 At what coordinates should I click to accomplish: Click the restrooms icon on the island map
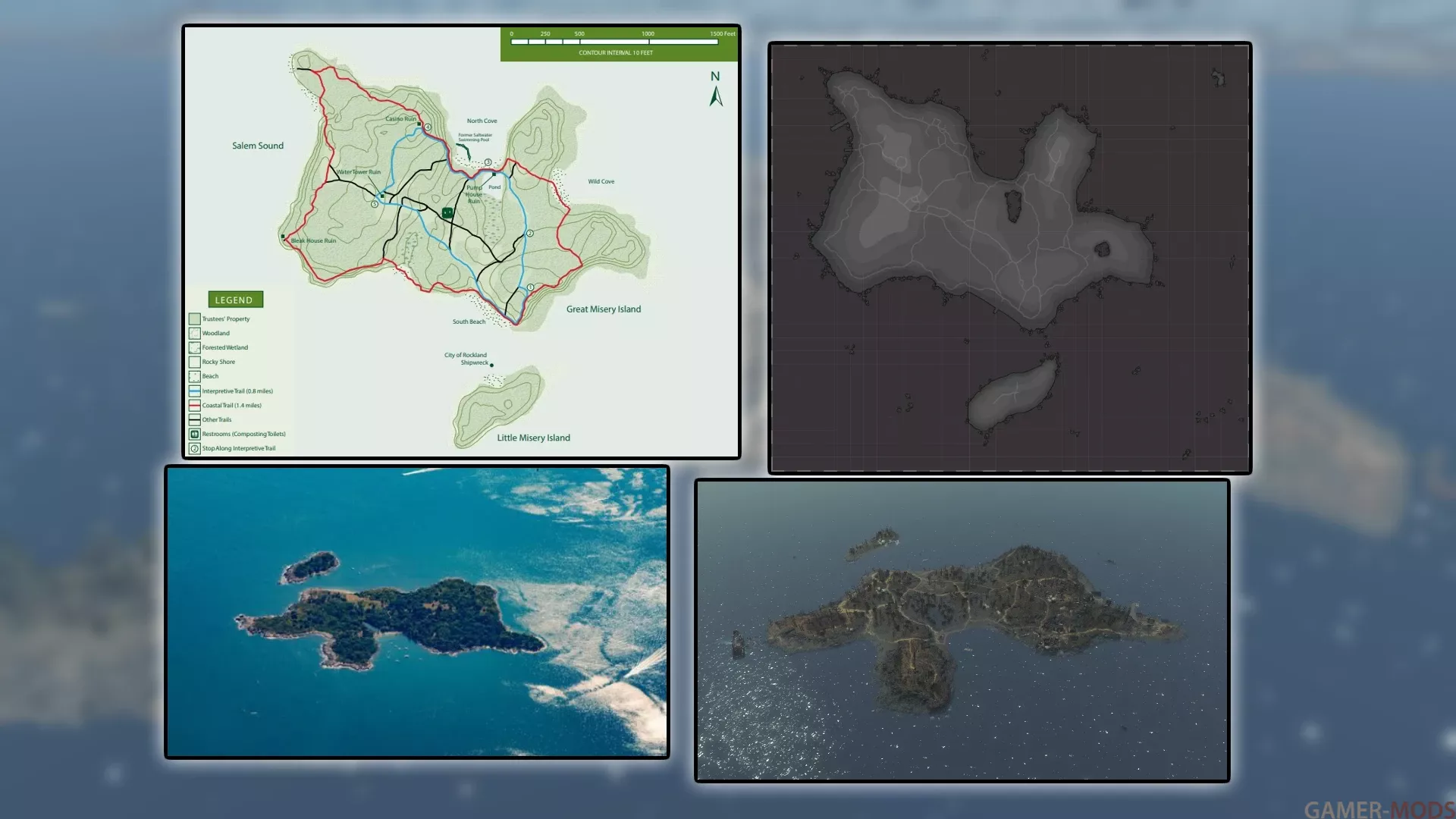[447, 213]
